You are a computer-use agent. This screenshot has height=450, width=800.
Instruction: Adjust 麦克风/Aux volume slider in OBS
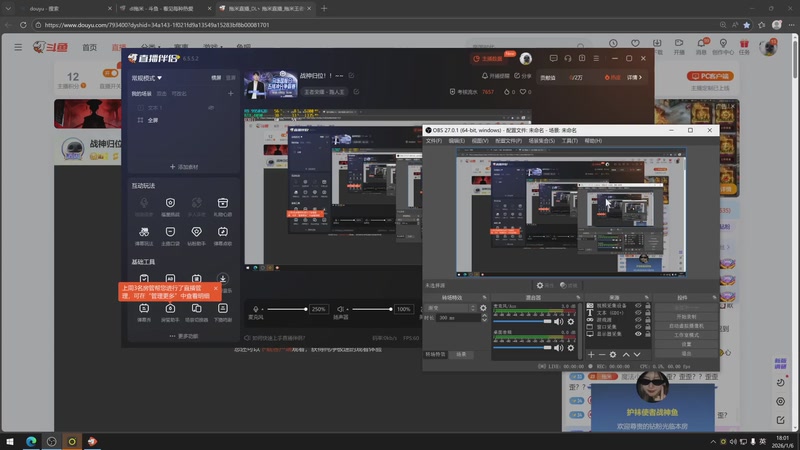[x=522, y=321]
